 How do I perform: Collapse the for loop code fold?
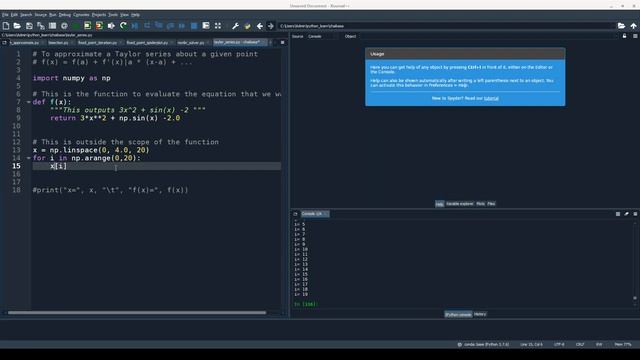click(x=29, y=158)
